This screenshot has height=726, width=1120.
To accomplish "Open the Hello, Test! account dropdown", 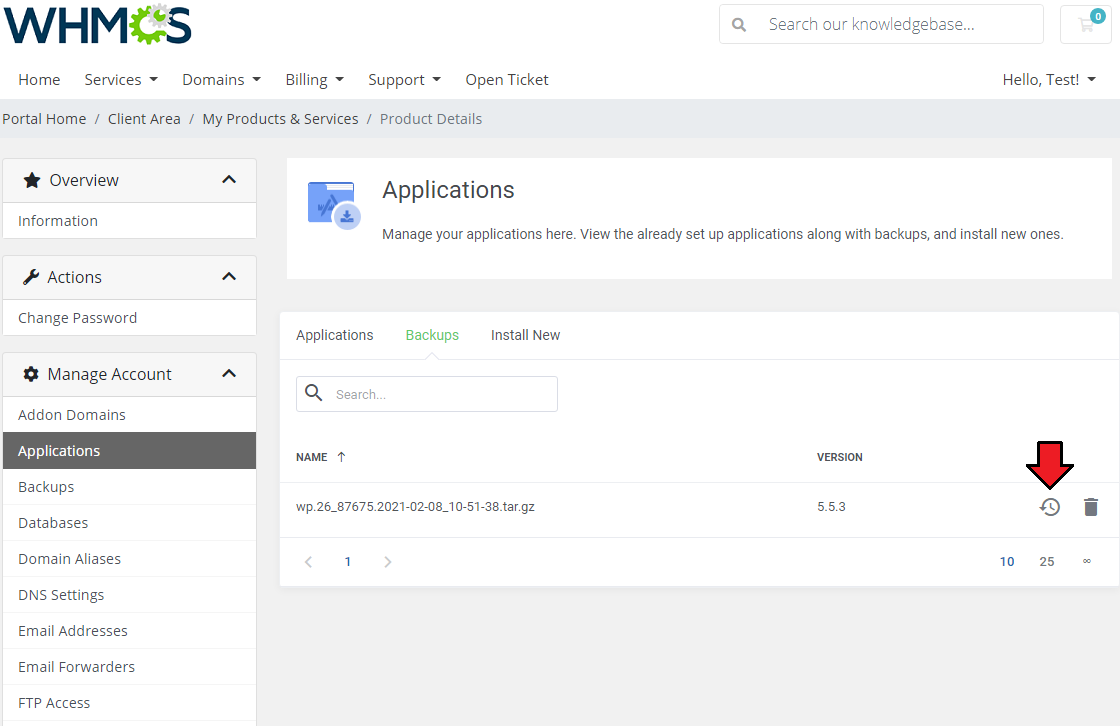I will [1049, 79].
